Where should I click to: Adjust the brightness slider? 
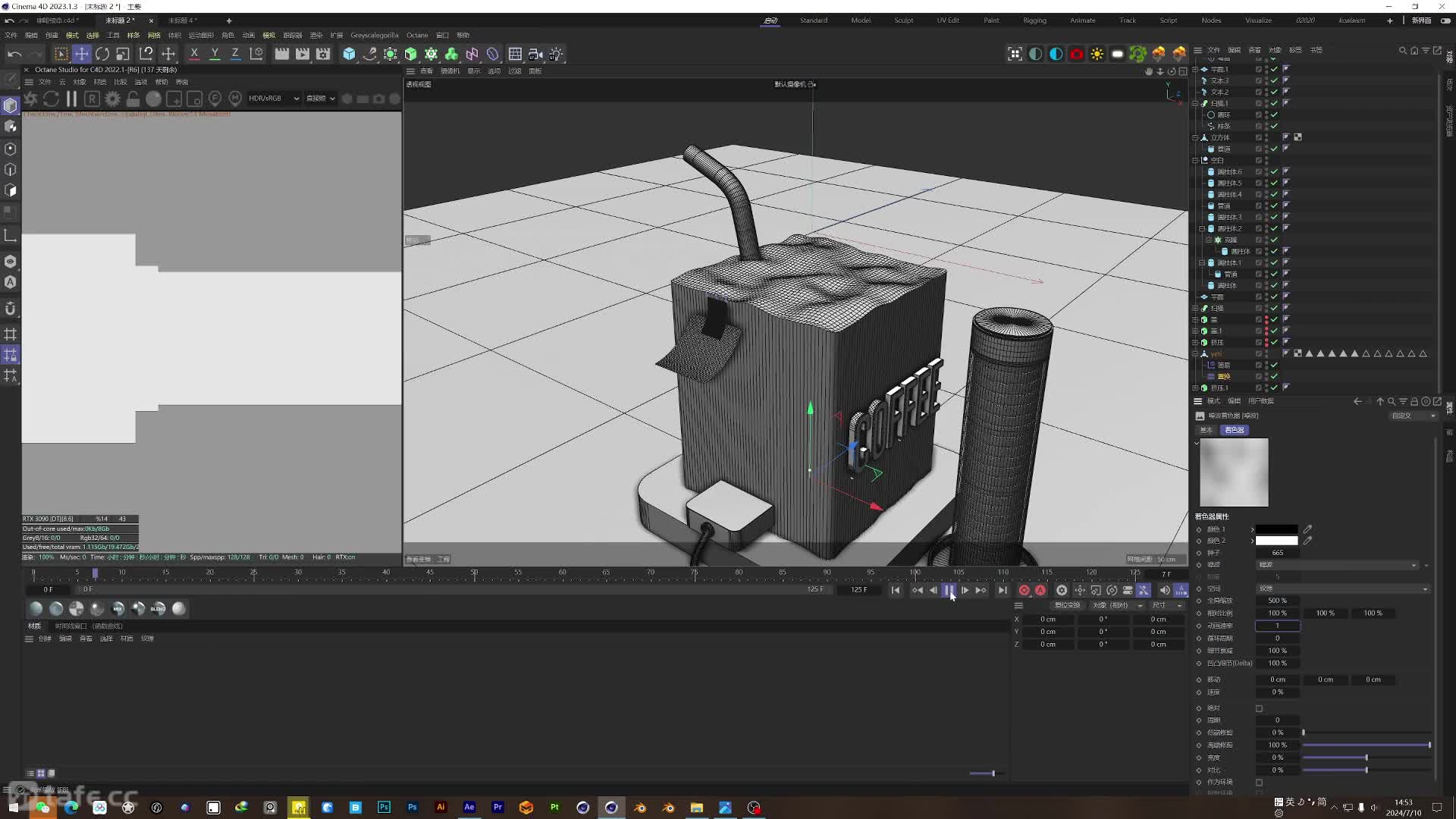pyautogui.click(x=1367, y=758)
